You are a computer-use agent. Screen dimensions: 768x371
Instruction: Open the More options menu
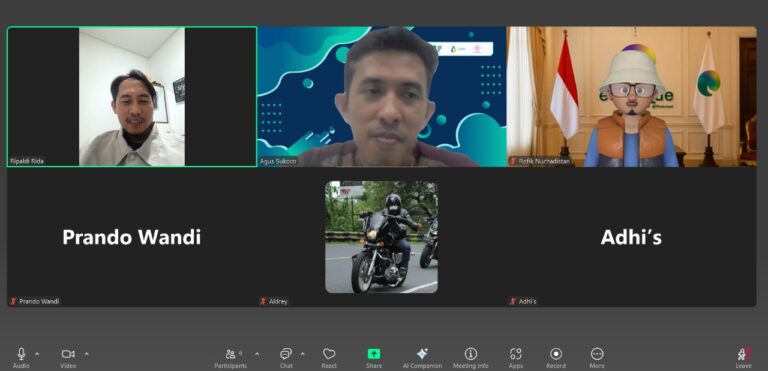coord(597,357)
